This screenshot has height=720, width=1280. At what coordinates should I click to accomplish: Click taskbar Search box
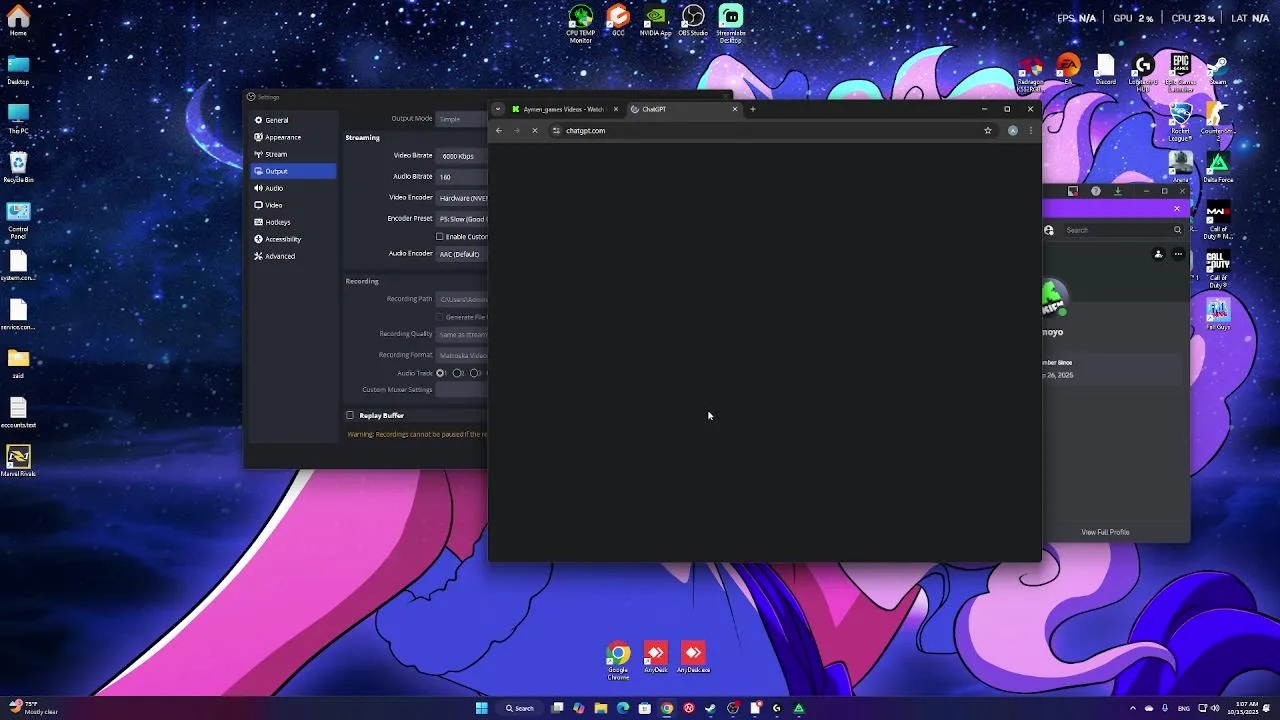pos(520,708)
